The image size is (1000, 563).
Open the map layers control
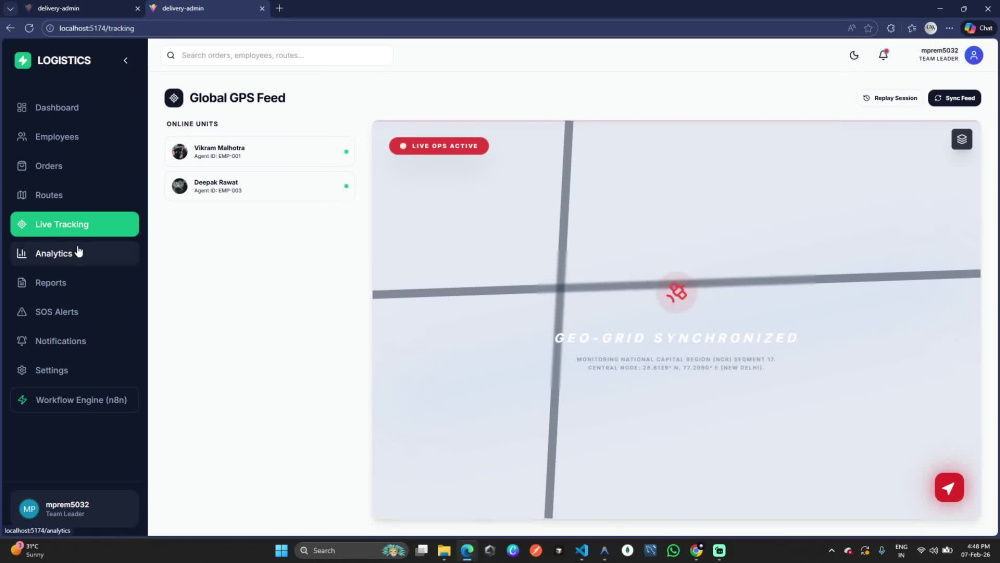(x=962, y=139)
